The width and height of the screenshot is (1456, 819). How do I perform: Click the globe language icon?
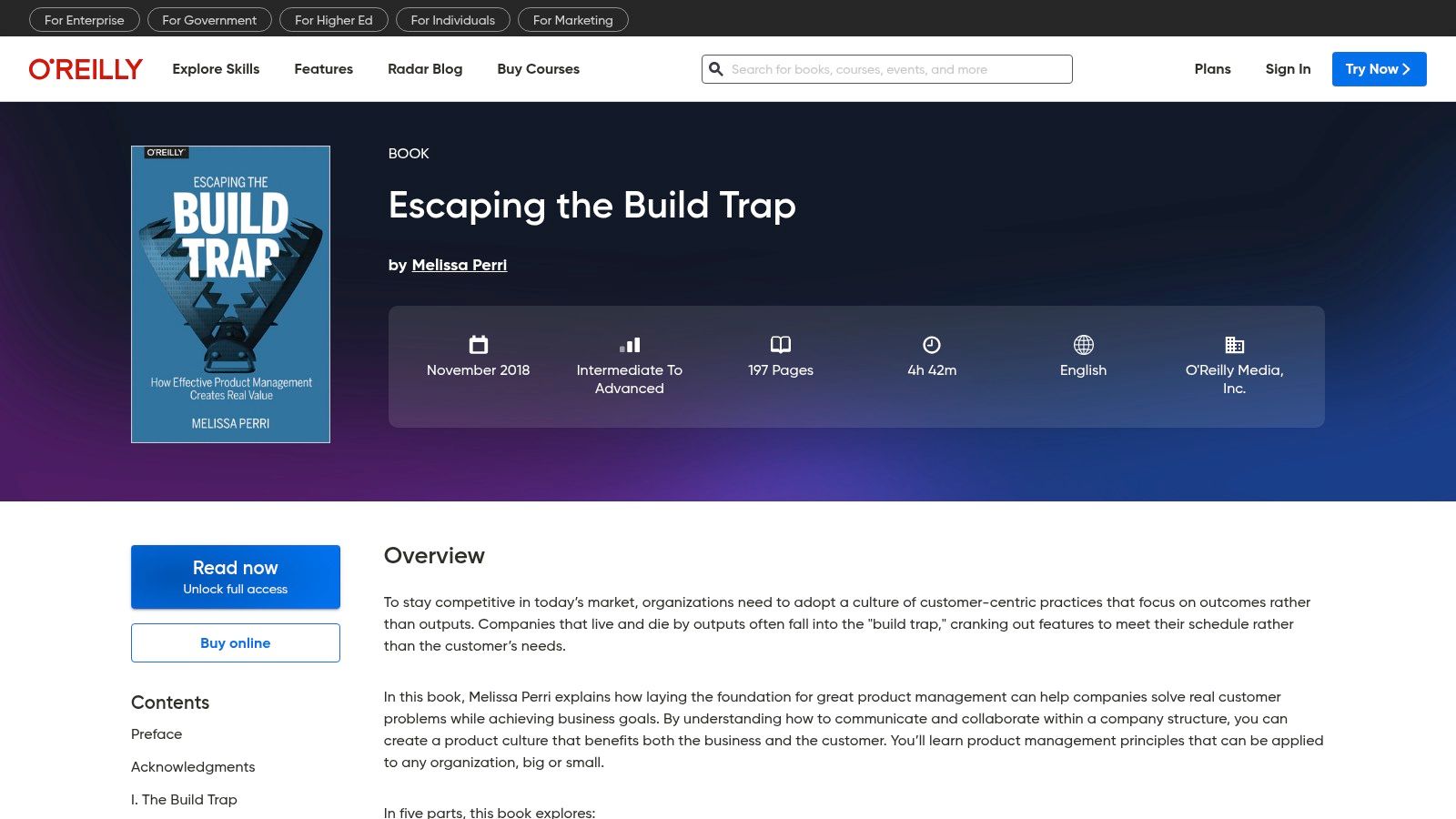pyautogui.click(x=1083, y=345)
